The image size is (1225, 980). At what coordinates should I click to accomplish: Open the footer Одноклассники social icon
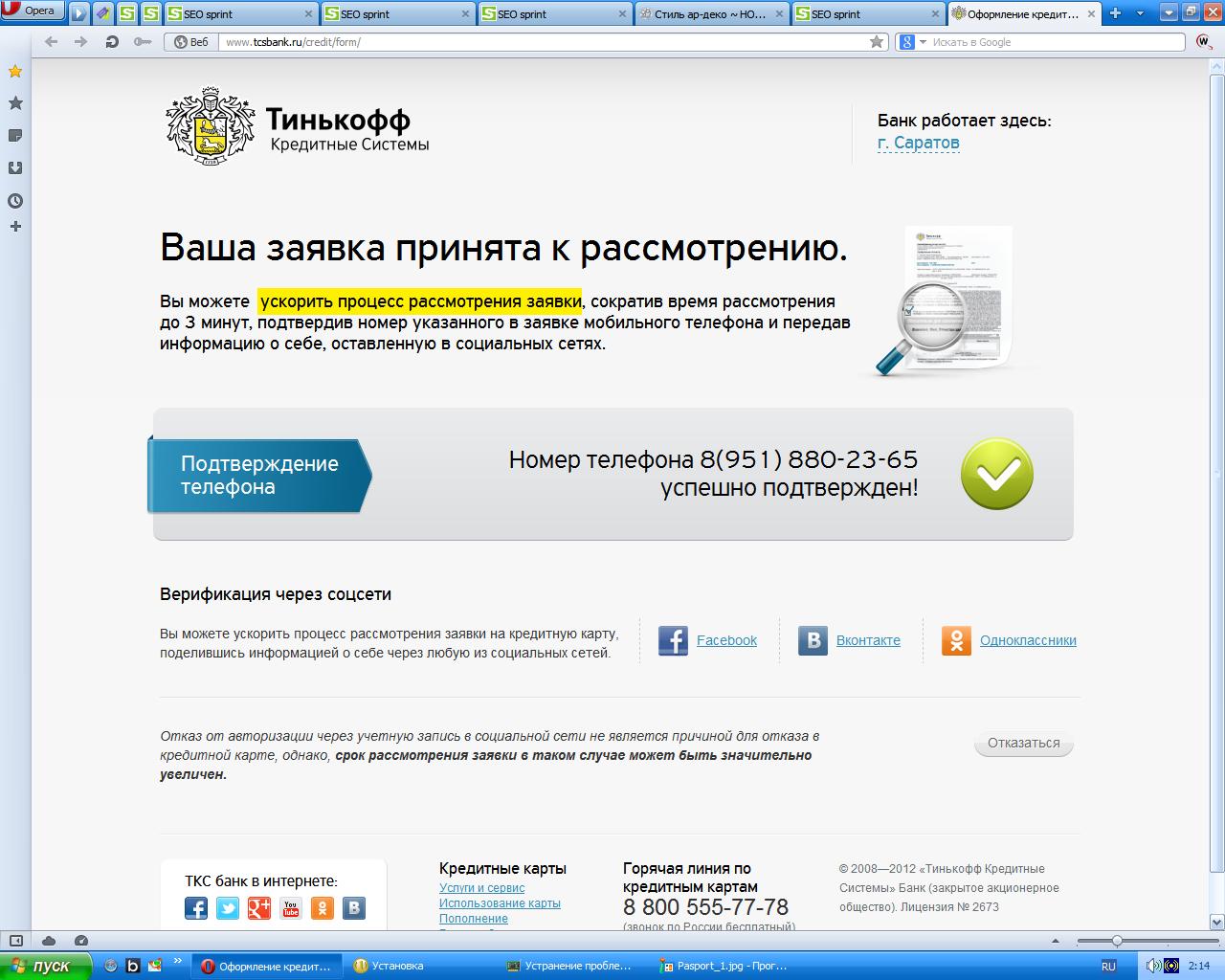coord(323,908)
